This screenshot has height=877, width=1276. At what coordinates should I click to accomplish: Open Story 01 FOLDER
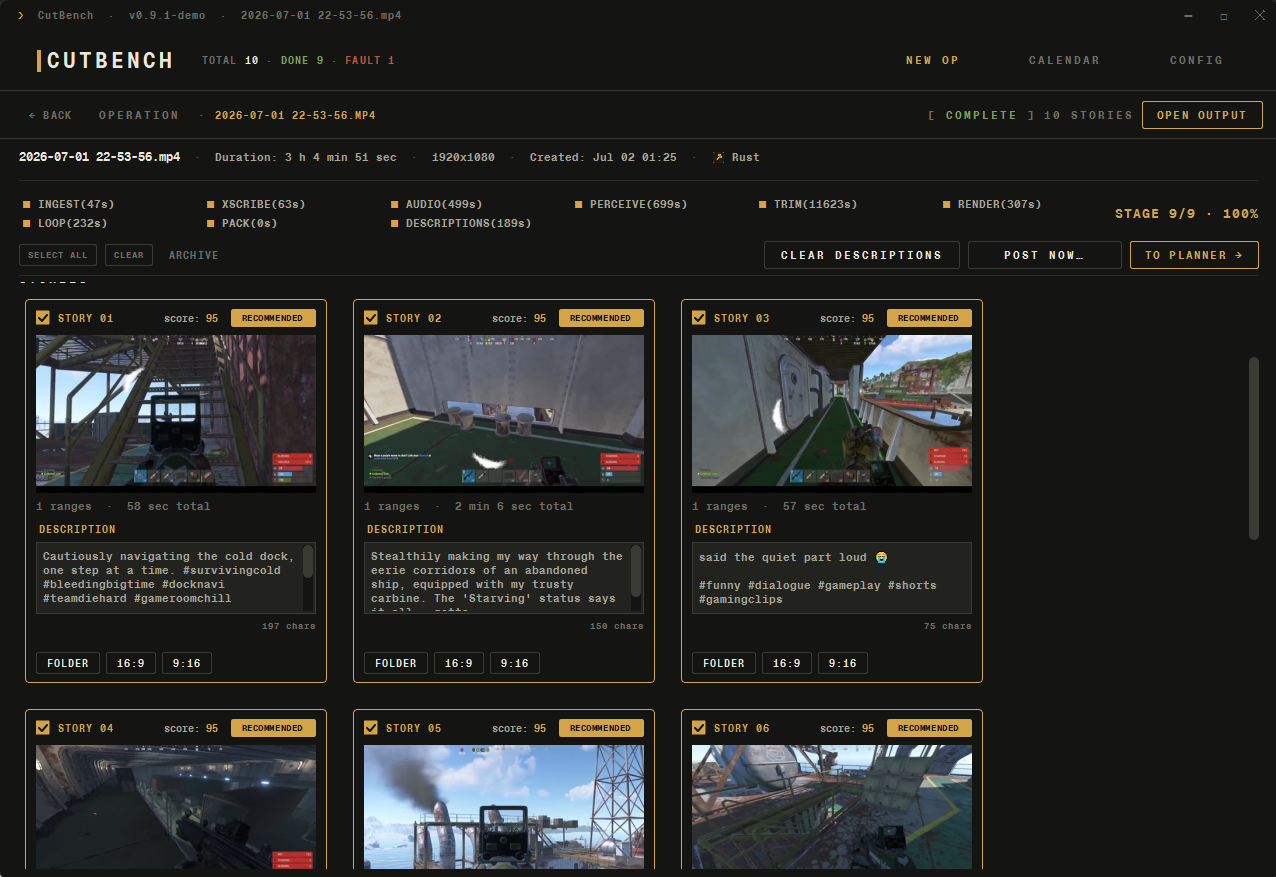pyautogui.click(x=68, y=663)
